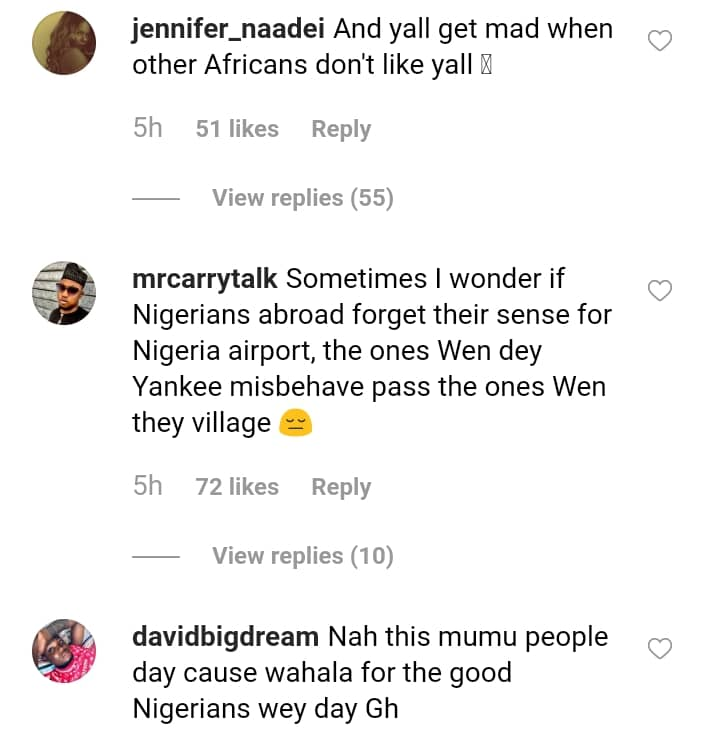Expand View replies (55)

pos(302,198)
